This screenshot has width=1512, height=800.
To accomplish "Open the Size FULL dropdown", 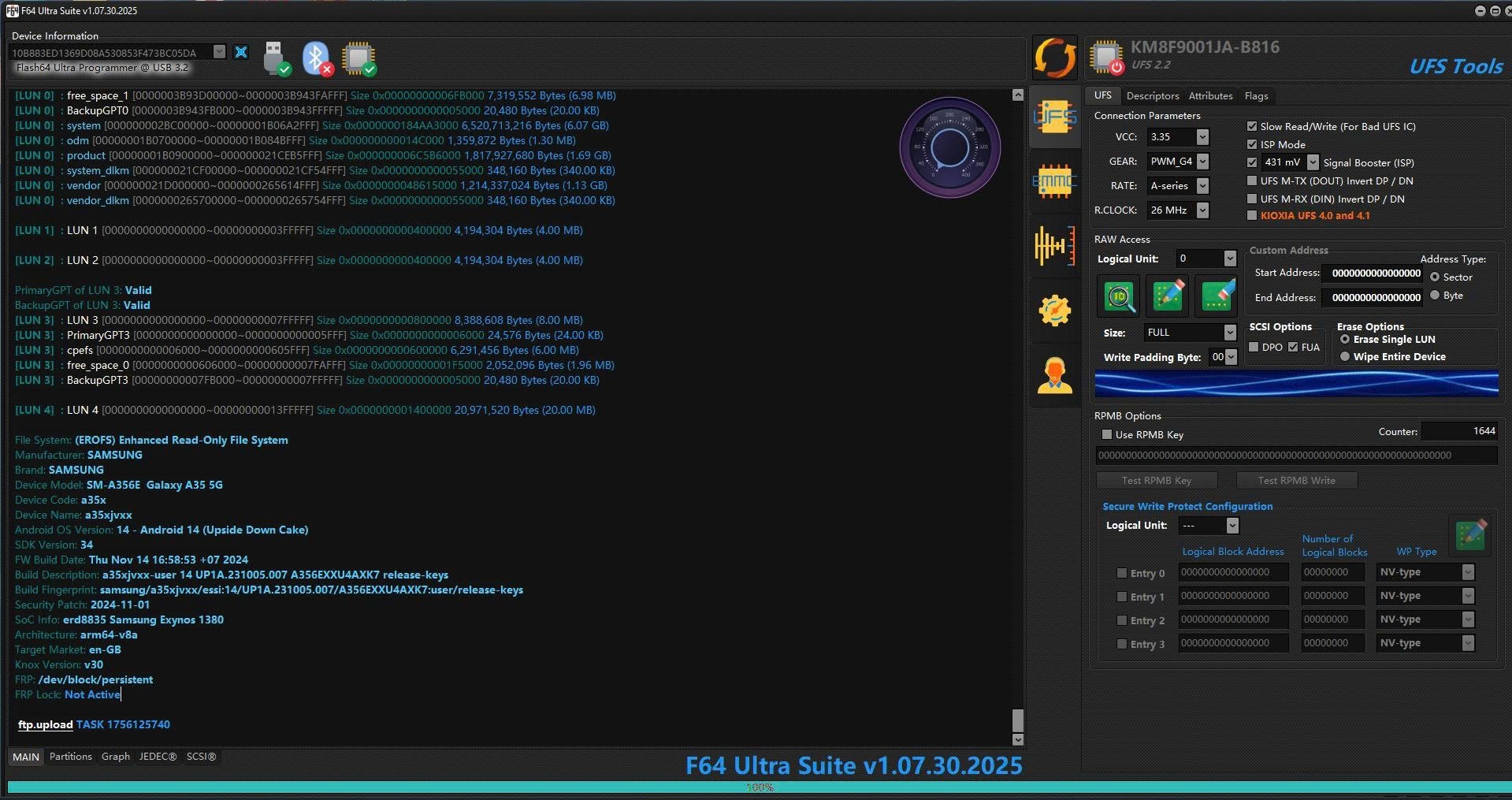I will pos(1230,333).
